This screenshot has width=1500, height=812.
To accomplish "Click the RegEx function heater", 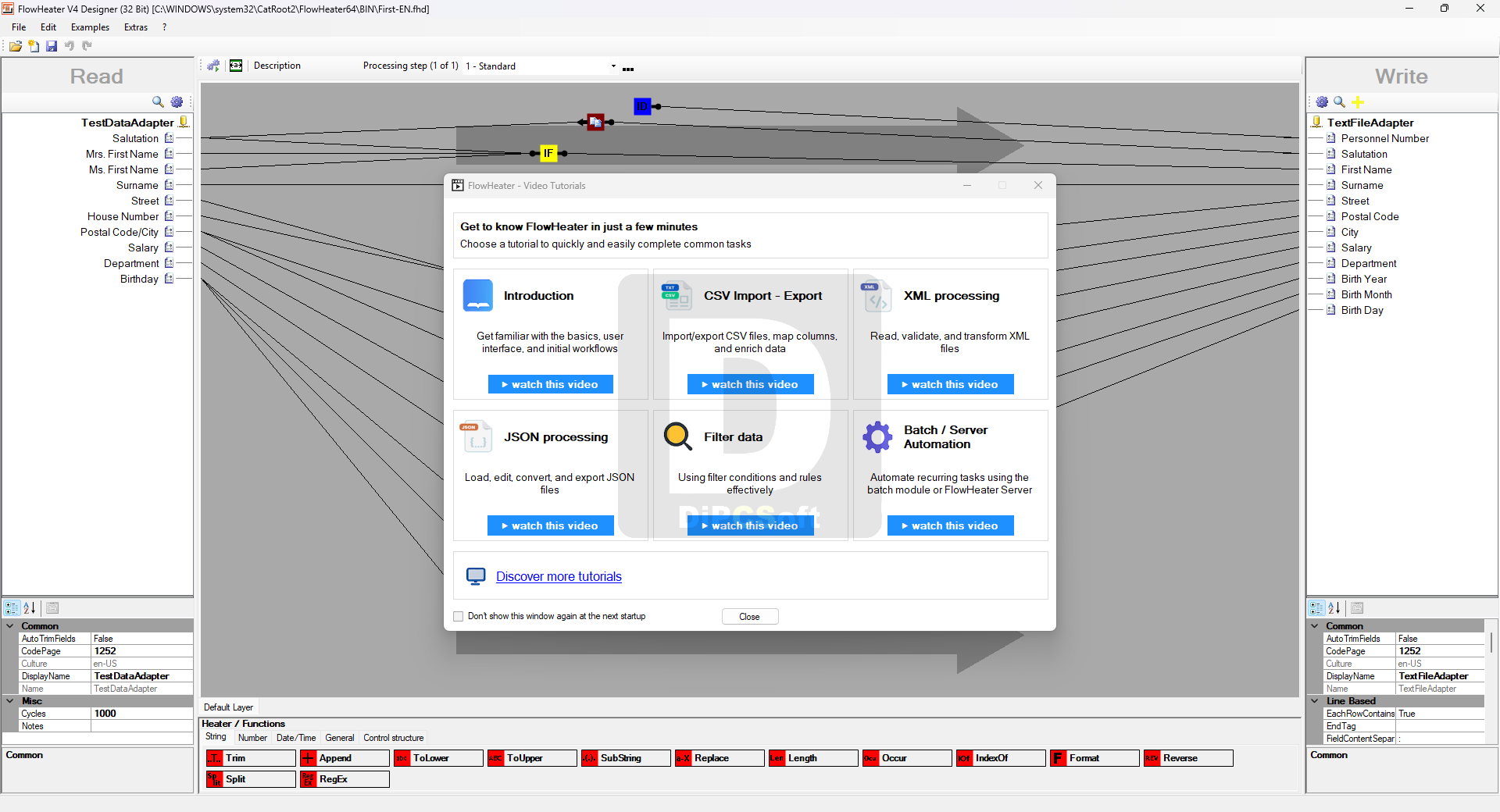I will 345,779.
